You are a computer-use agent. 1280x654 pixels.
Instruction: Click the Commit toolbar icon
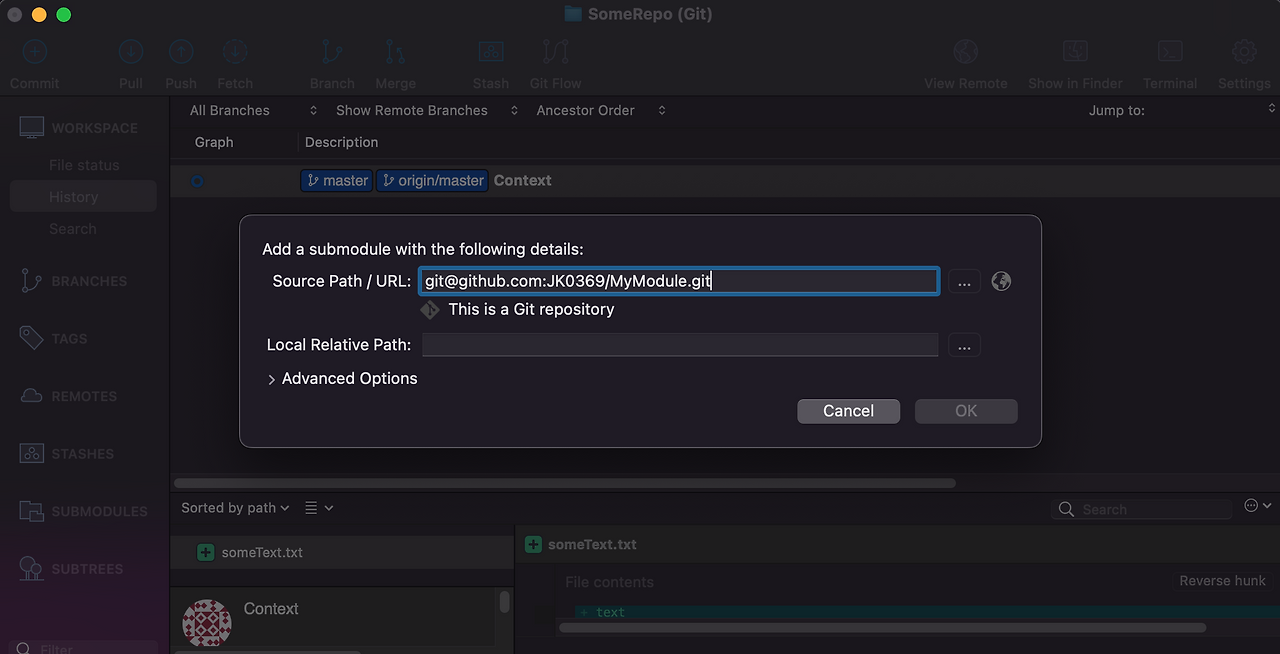tap(35, 52)
